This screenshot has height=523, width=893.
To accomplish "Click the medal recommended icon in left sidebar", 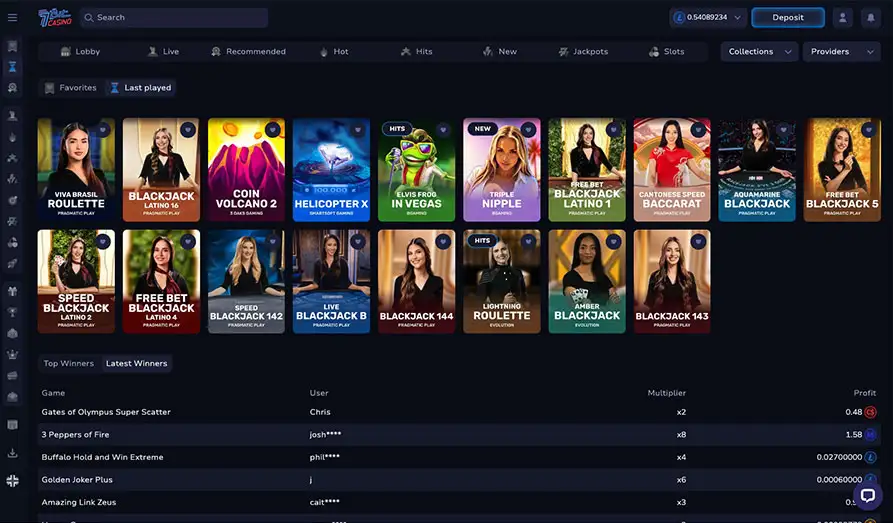I will point(13,88).
